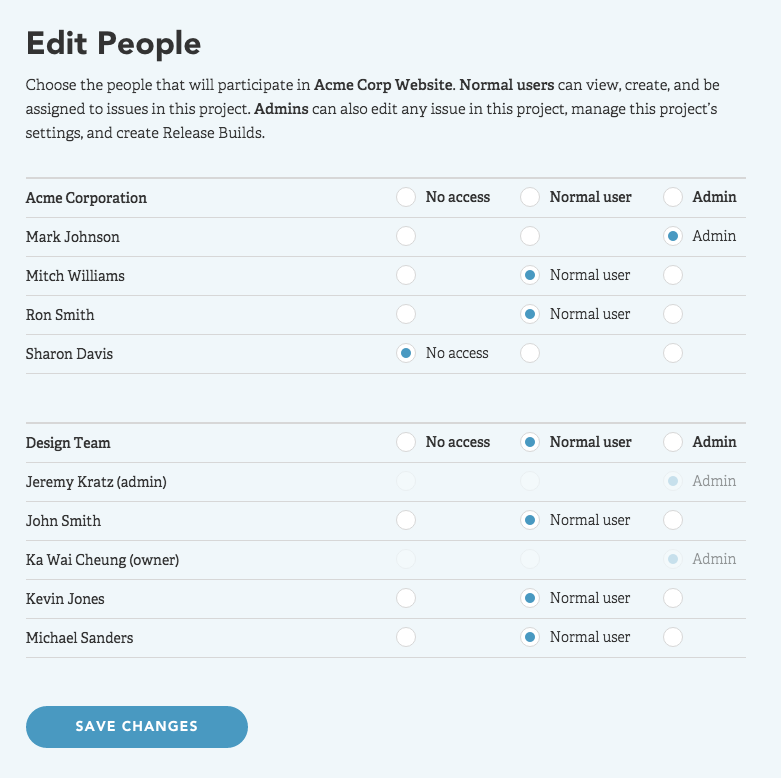The width and height of the screenshot is (781, 778).
Task: Click the Save Changes button
Action: click(137, 727)
